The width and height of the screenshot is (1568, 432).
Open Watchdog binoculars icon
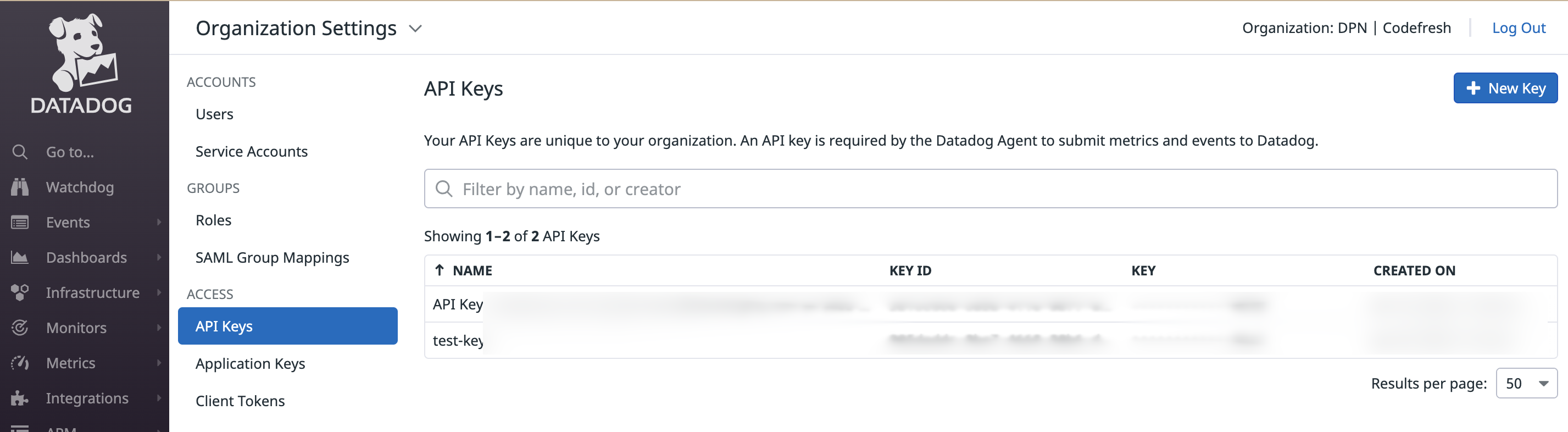[19, 187]
